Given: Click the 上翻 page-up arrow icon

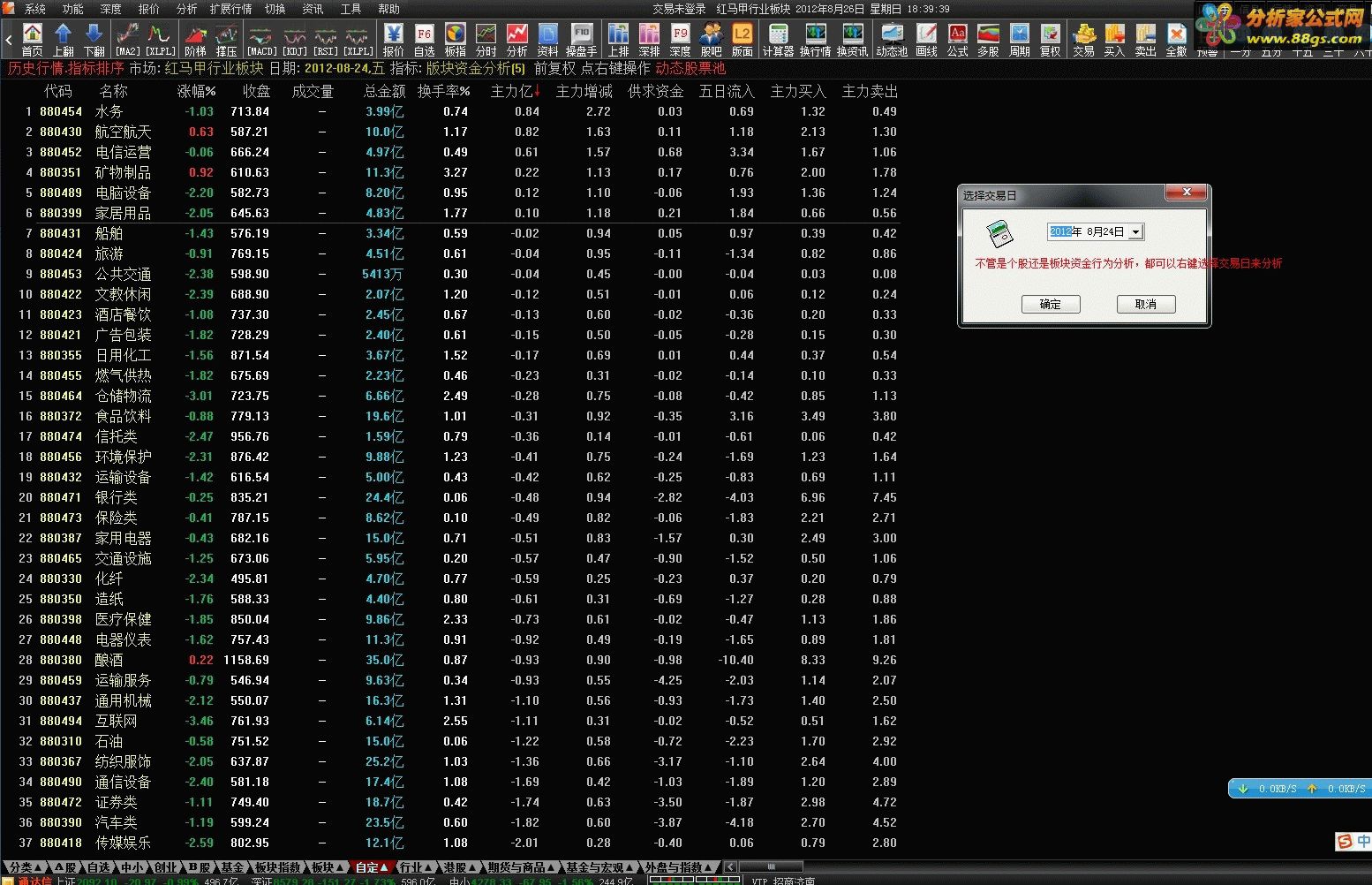Looking at the screenshot, I should tap(63, 40).
